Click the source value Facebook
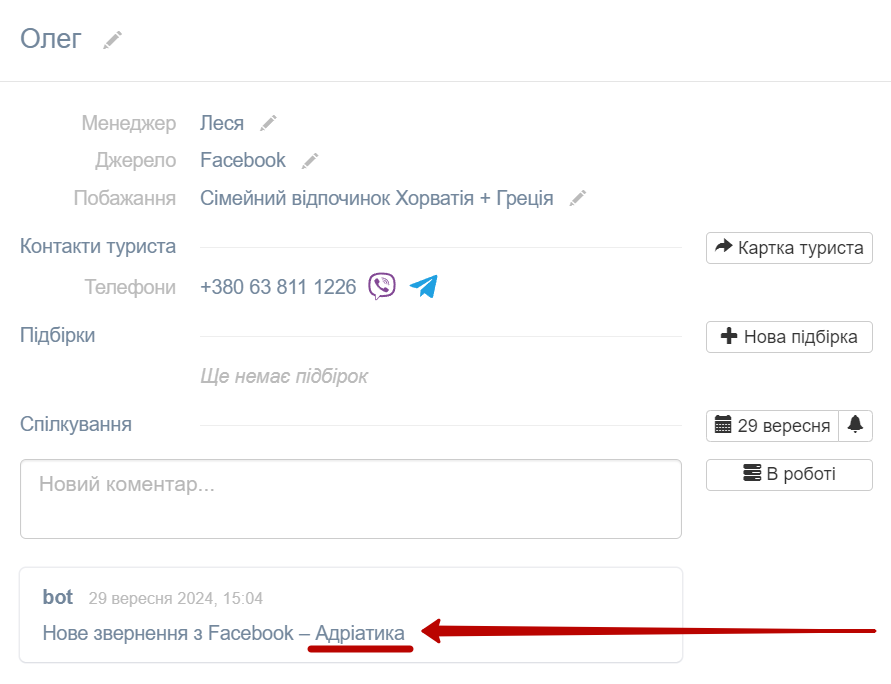This screenshot has height=684, width=891. (x=243, y=161)
